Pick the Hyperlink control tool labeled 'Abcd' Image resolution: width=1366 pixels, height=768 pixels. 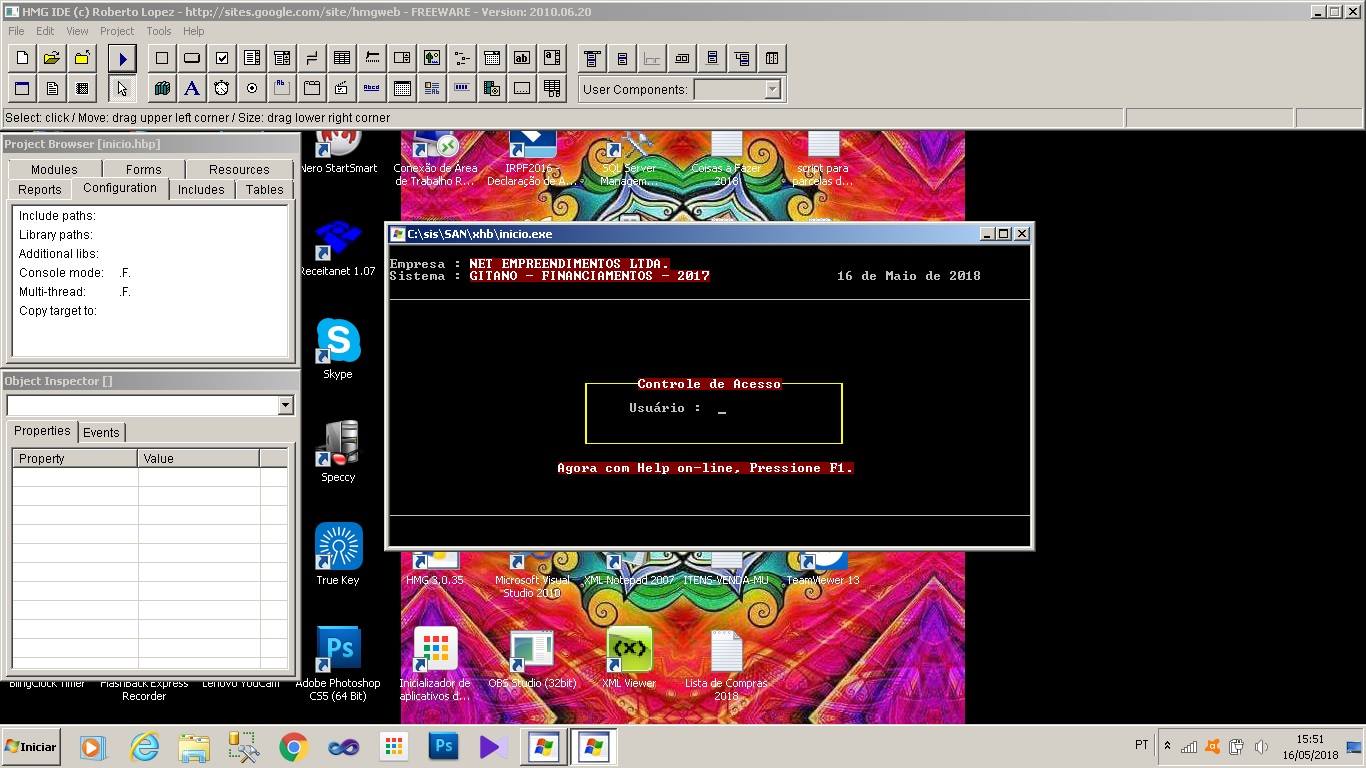tap(372, 88)
